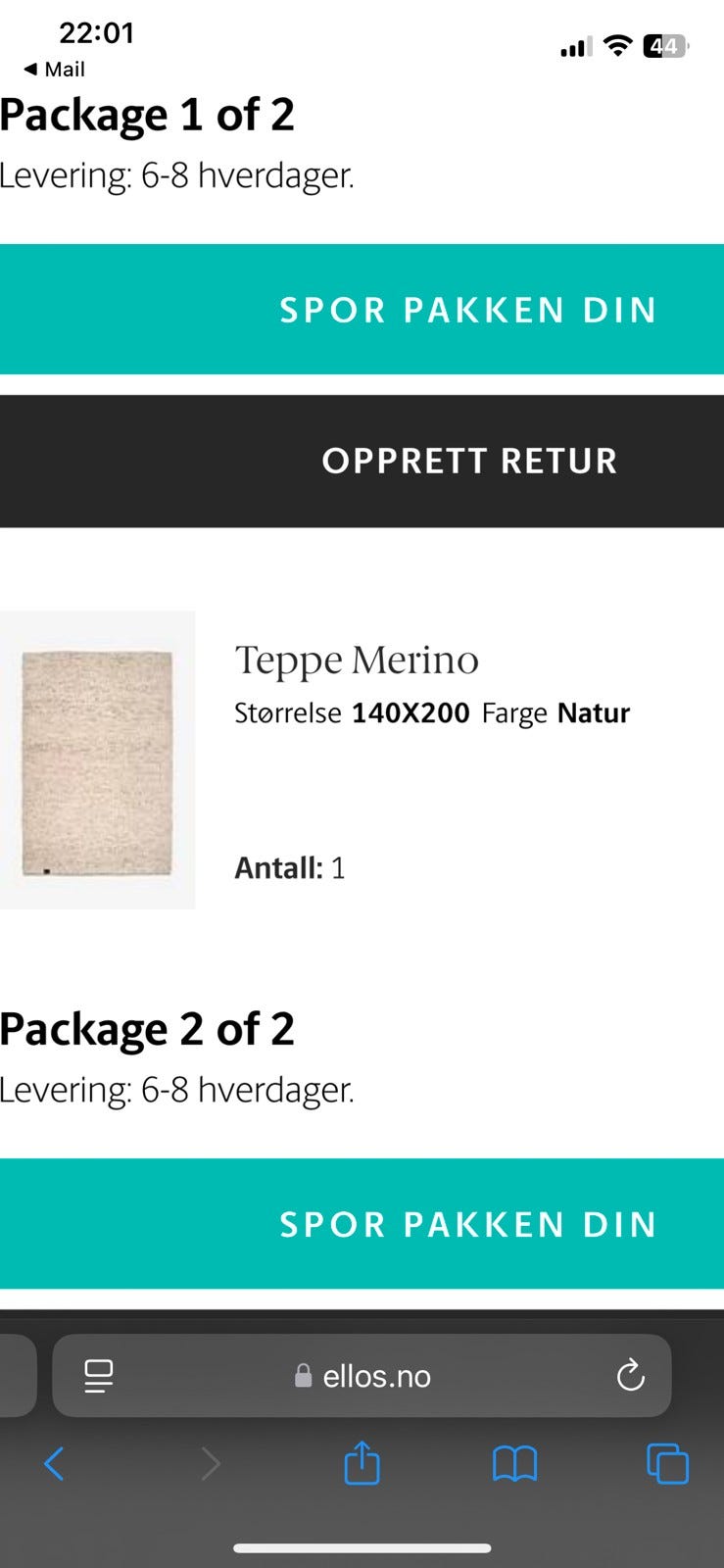Show all open Safari tabs
The image size is (724, 1568).
point(667,1464)
